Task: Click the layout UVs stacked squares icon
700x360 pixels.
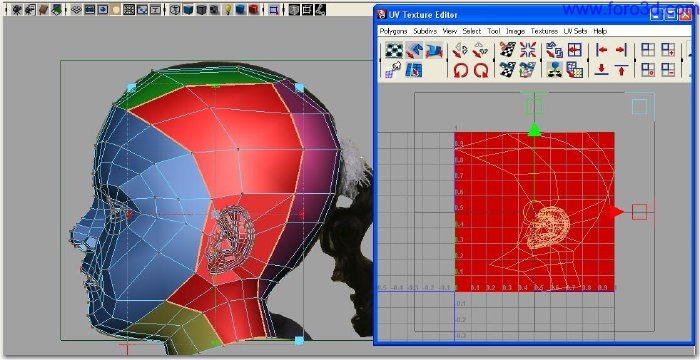Action: [554, 50]
